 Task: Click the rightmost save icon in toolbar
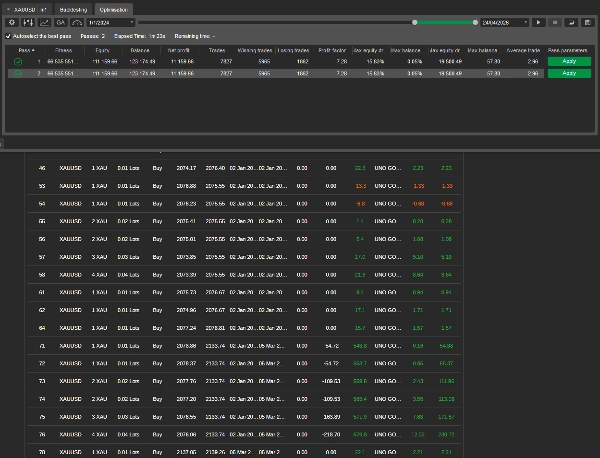586,21
